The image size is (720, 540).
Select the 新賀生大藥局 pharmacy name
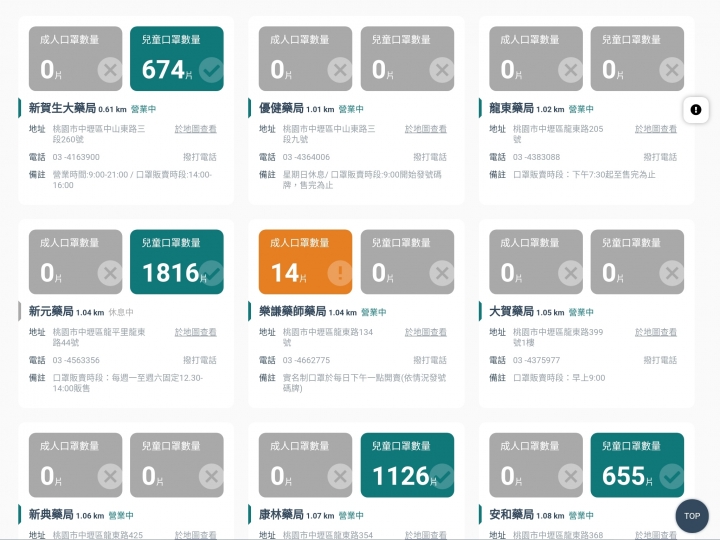62,108
